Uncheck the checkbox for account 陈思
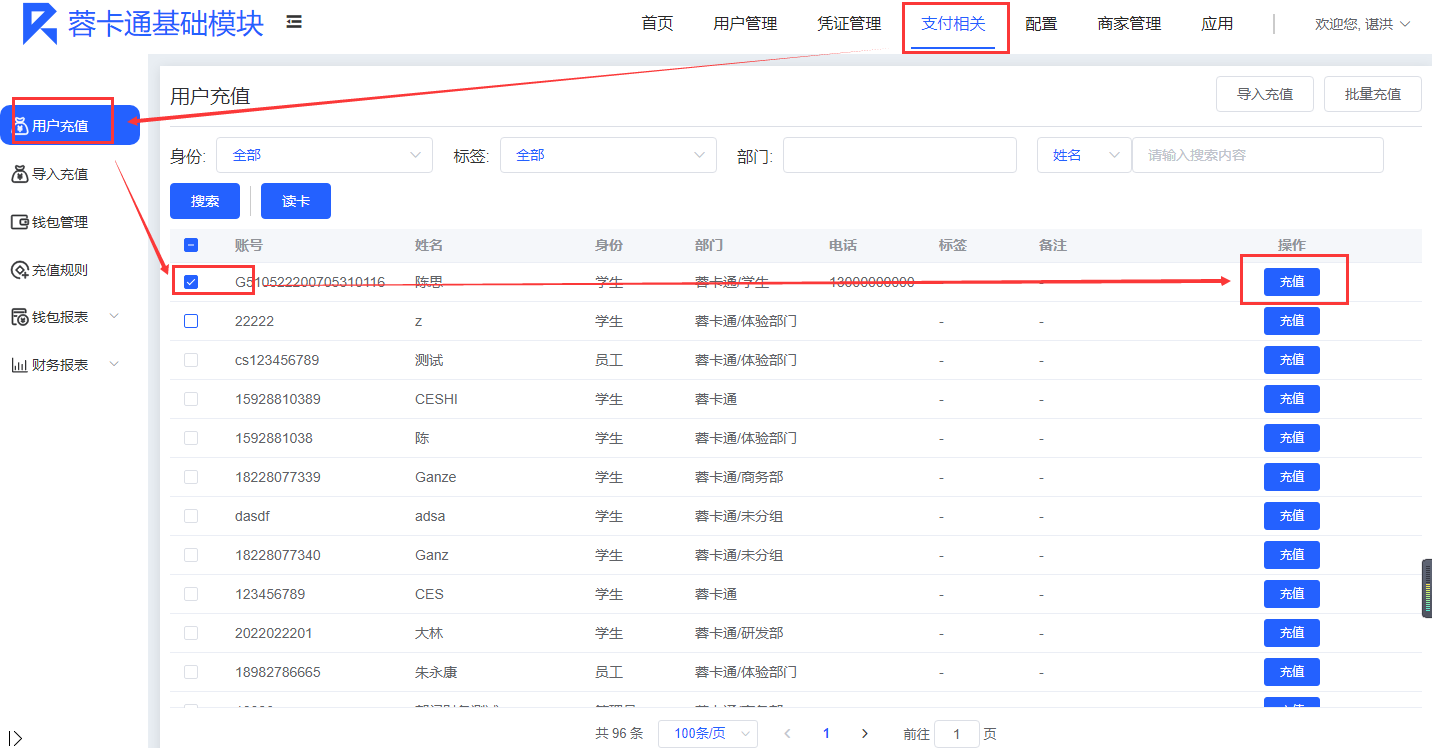The width and height of the screenshot is (1432, 748). [191, 282]
